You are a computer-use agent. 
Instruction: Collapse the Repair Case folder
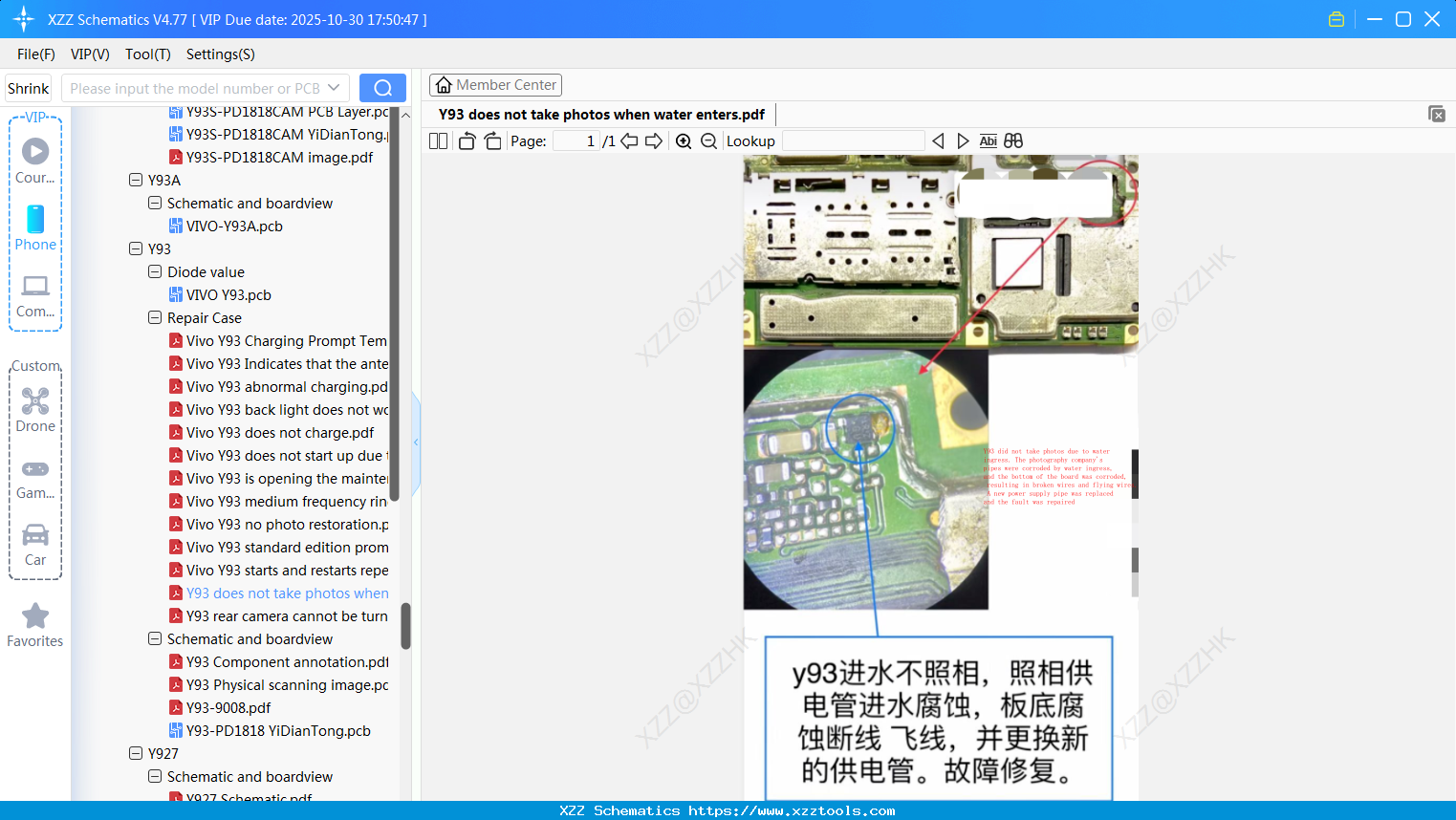pos(155,318)
